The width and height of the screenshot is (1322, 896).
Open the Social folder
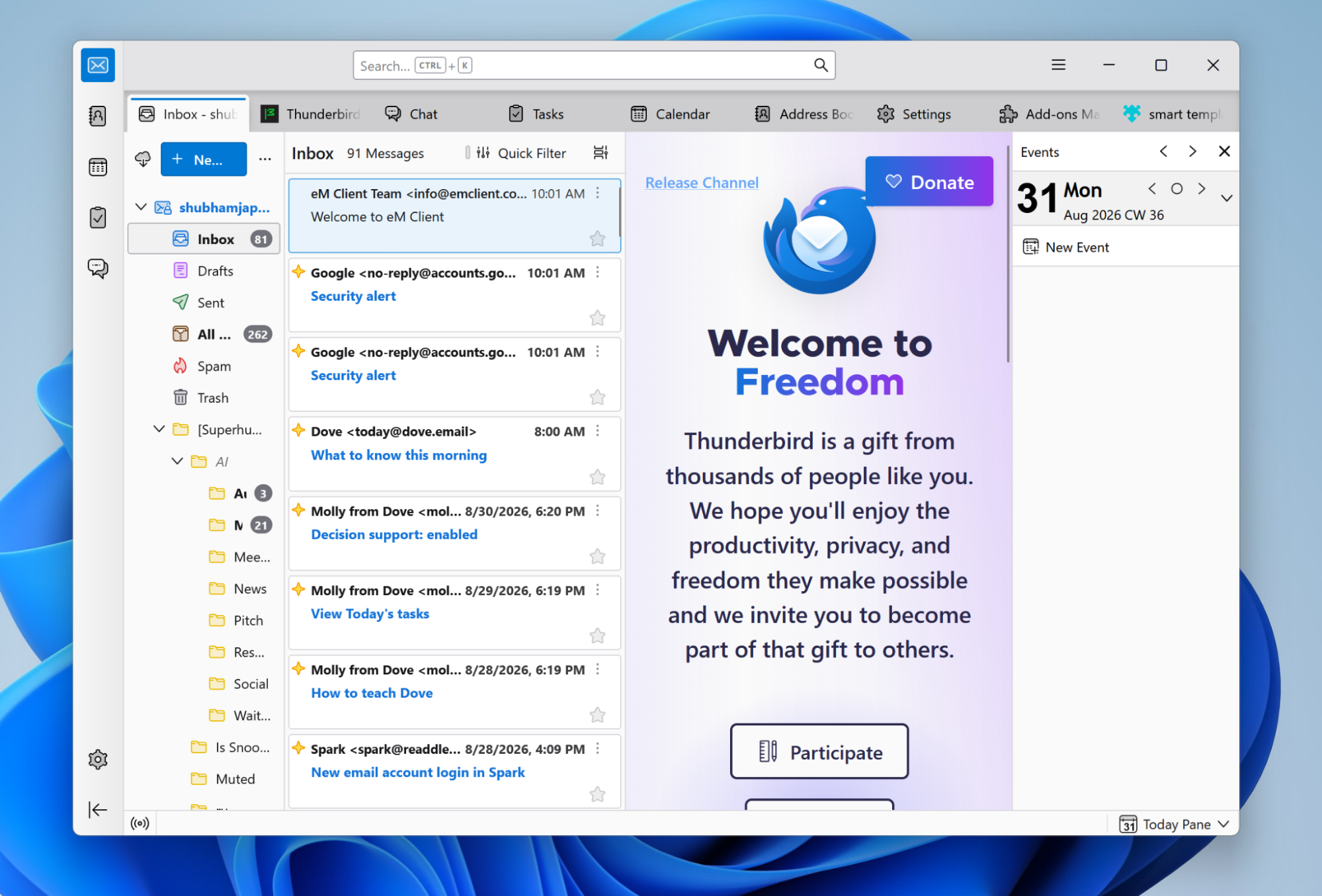point(204,684)
